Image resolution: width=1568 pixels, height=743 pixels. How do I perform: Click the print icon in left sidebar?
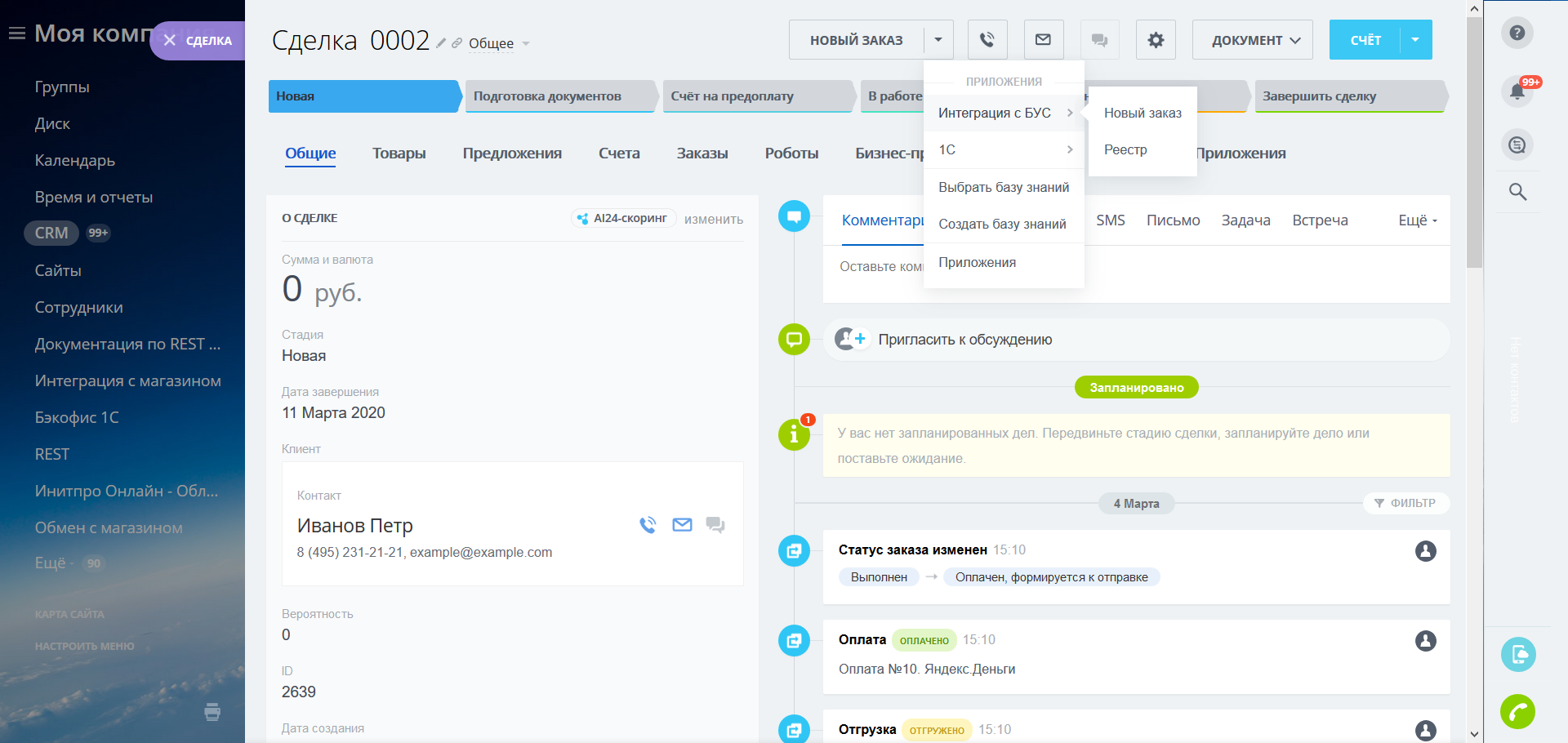(212, 712)
